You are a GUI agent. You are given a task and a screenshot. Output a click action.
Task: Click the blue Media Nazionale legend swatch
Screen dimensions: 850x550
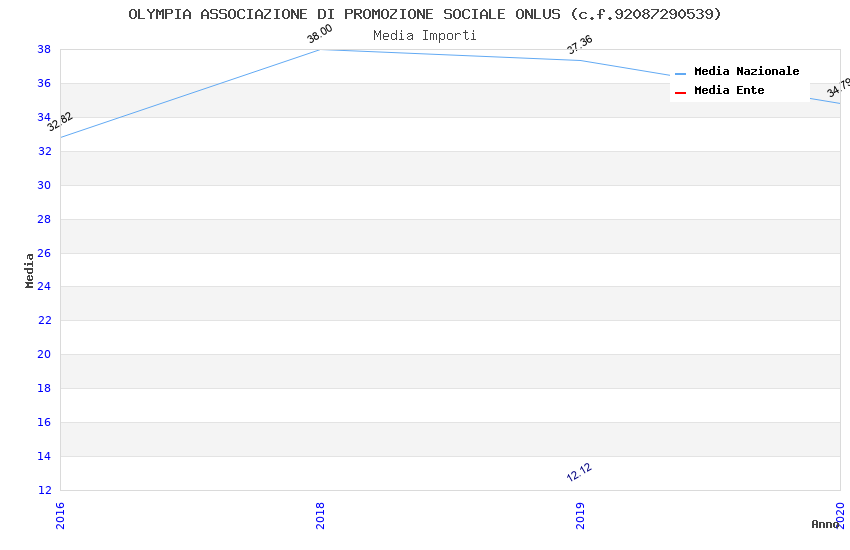point(680,74)
